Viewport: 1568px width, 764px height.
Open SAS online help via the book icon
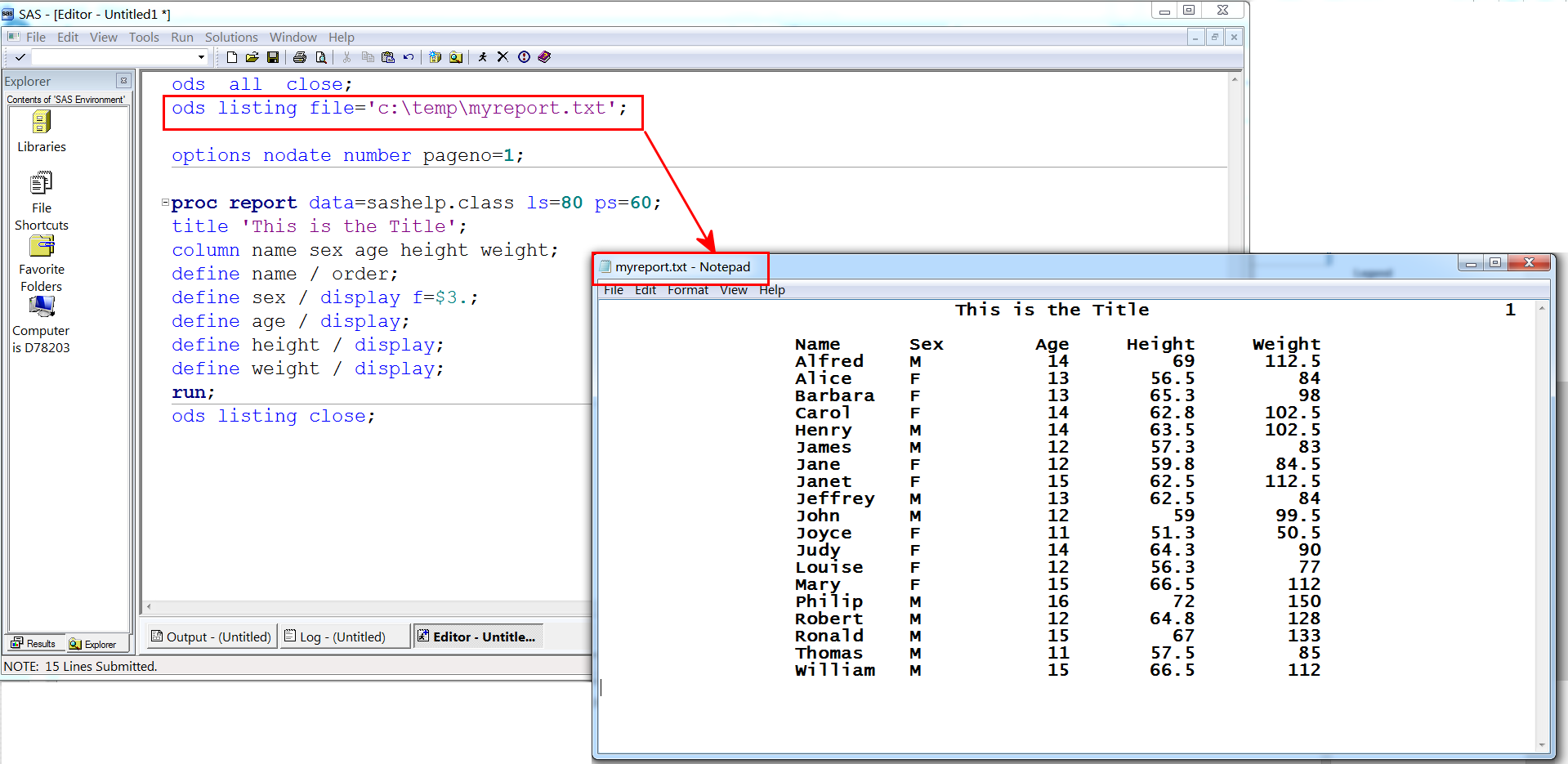pos(543,56)
